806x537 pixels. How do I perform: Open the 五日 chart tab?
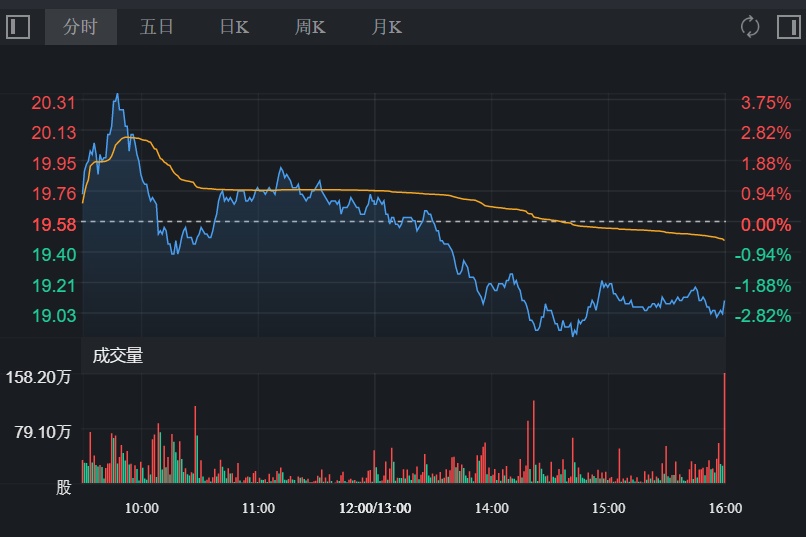pos(157,27)
